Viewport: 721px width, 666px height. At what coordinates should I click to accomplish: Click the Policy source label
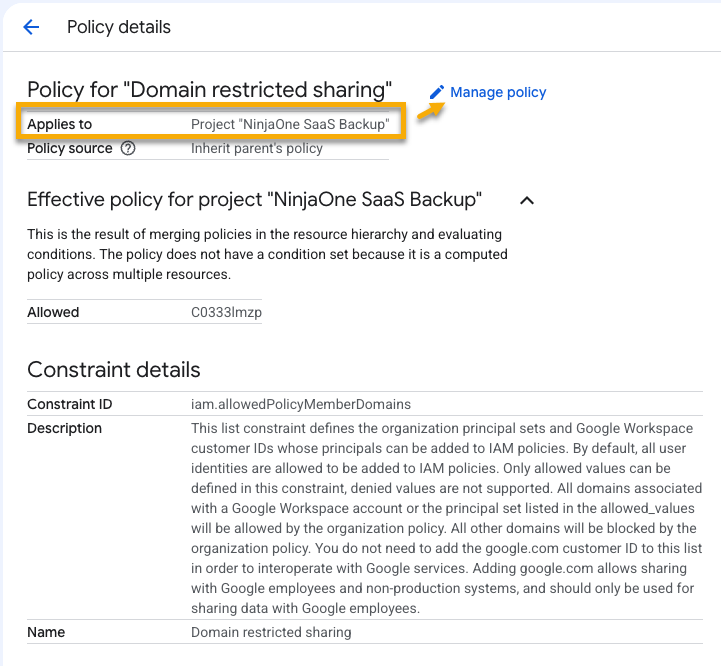[x=69, y=149]
